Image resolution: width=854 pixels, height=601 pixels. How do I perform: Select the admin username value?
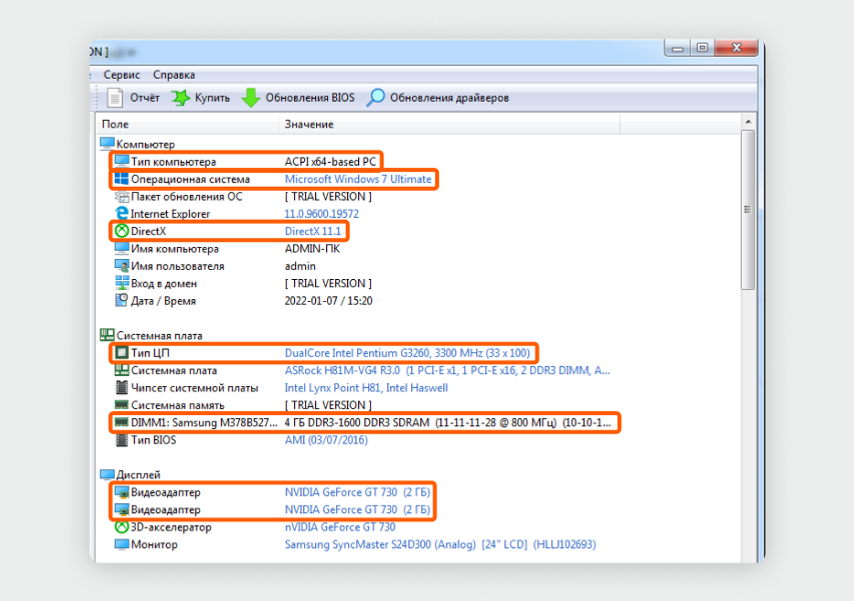(300, 266)
